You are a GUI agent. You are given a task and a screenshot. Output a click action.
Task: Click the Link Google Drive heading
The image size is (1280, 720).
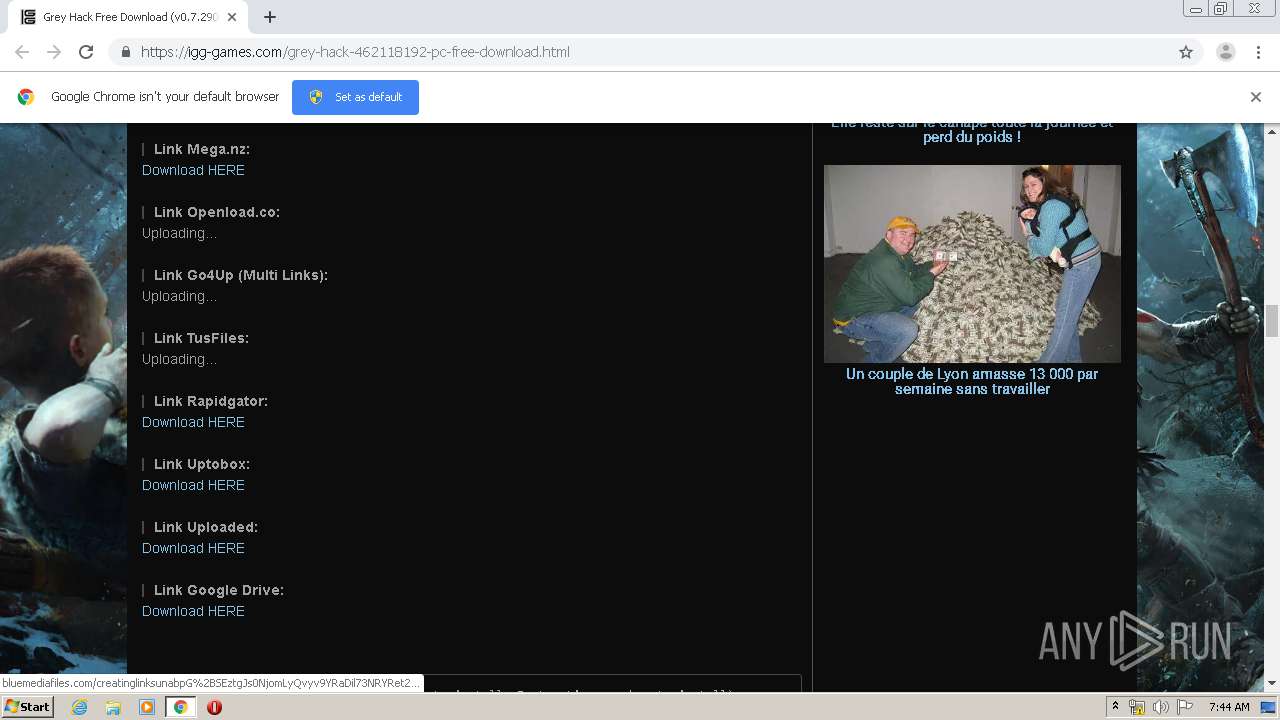219,590
